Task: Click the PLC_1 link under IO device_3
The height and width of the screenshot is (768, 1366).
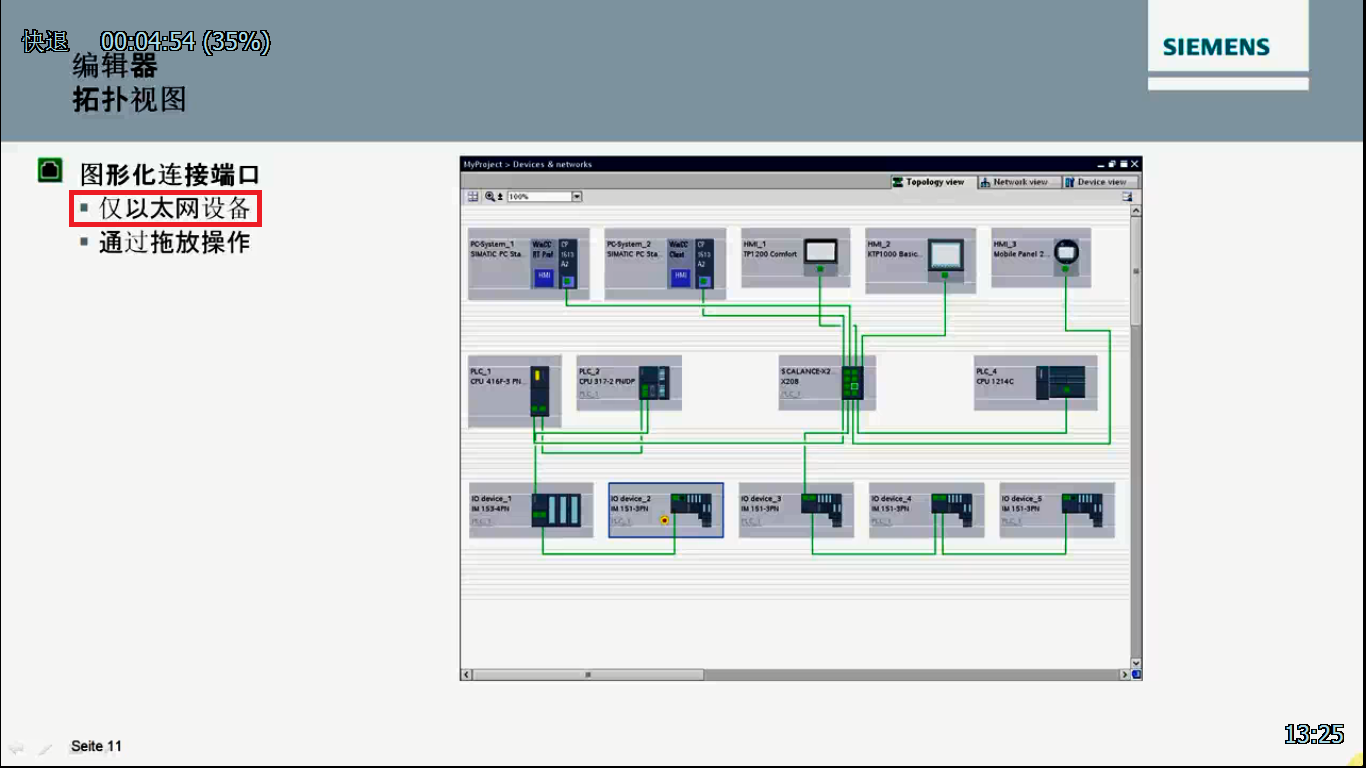Action: tap(749, 521)
